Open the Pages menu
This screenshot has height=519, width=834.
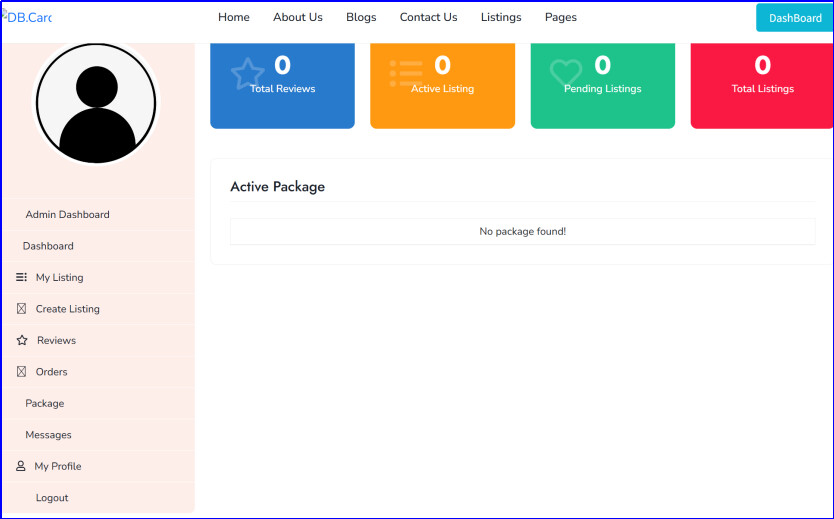point(561,17)
